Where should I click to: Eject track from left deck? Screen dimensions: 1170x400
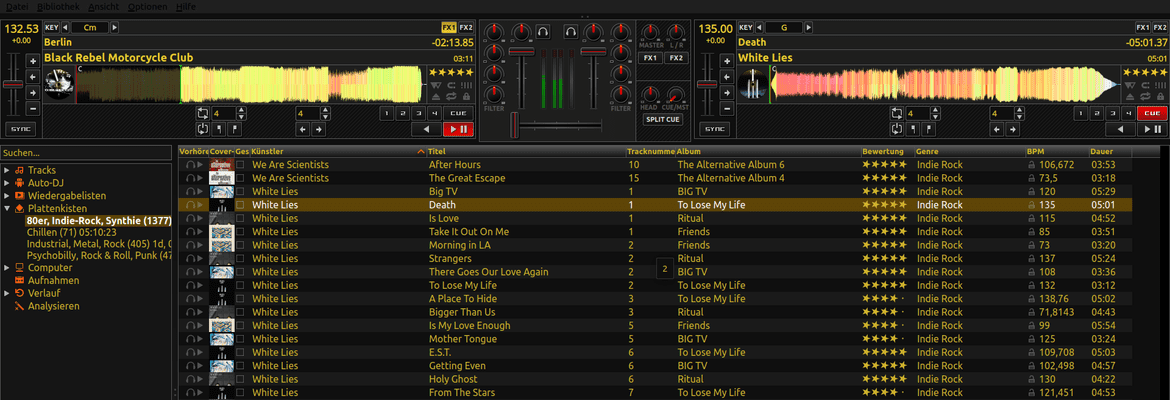436,96
